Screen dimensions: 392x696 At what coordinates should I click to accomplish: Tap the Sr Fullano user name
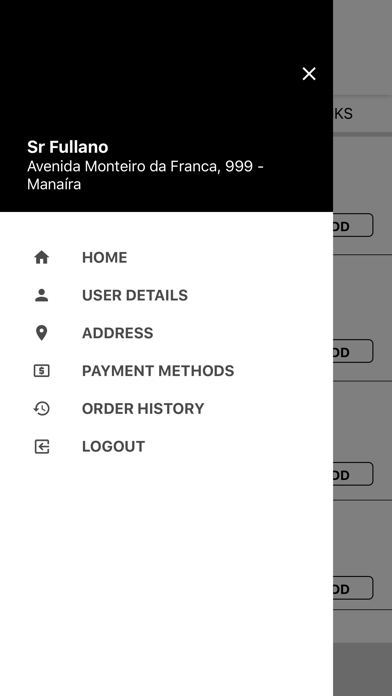click(x=67, y=147)
